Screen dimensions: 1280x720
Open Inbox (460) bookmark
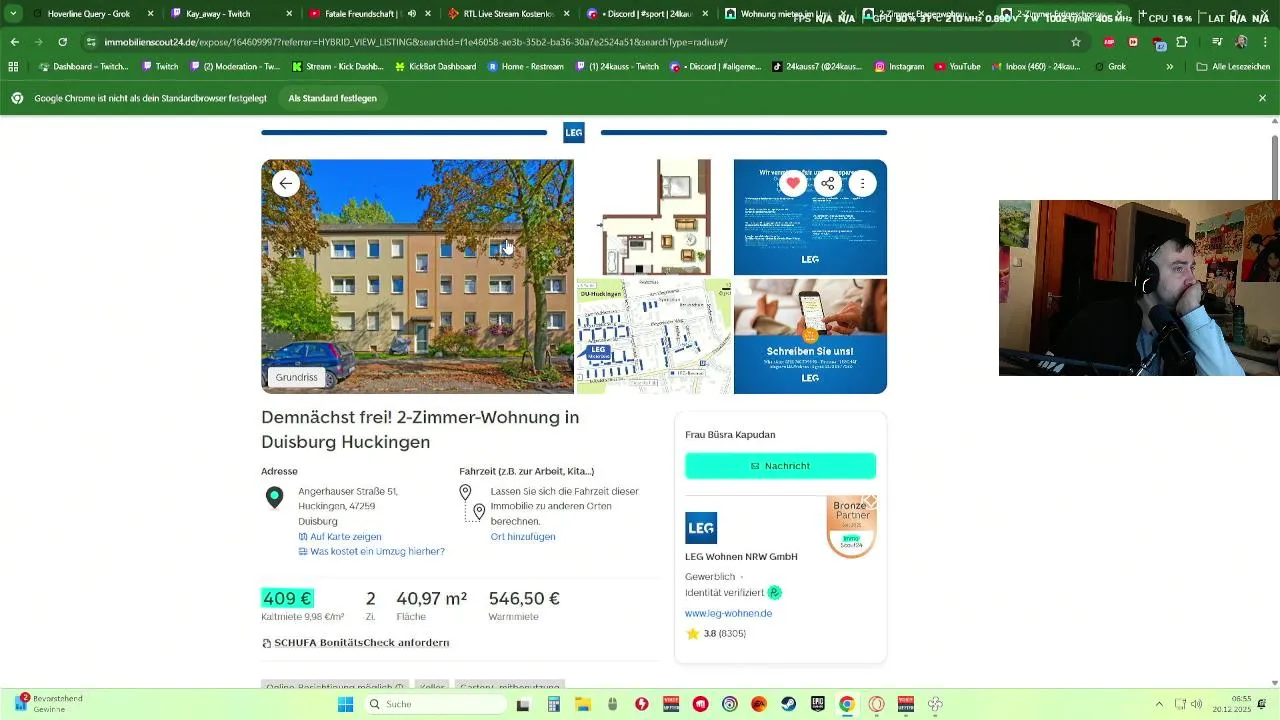1036,66
